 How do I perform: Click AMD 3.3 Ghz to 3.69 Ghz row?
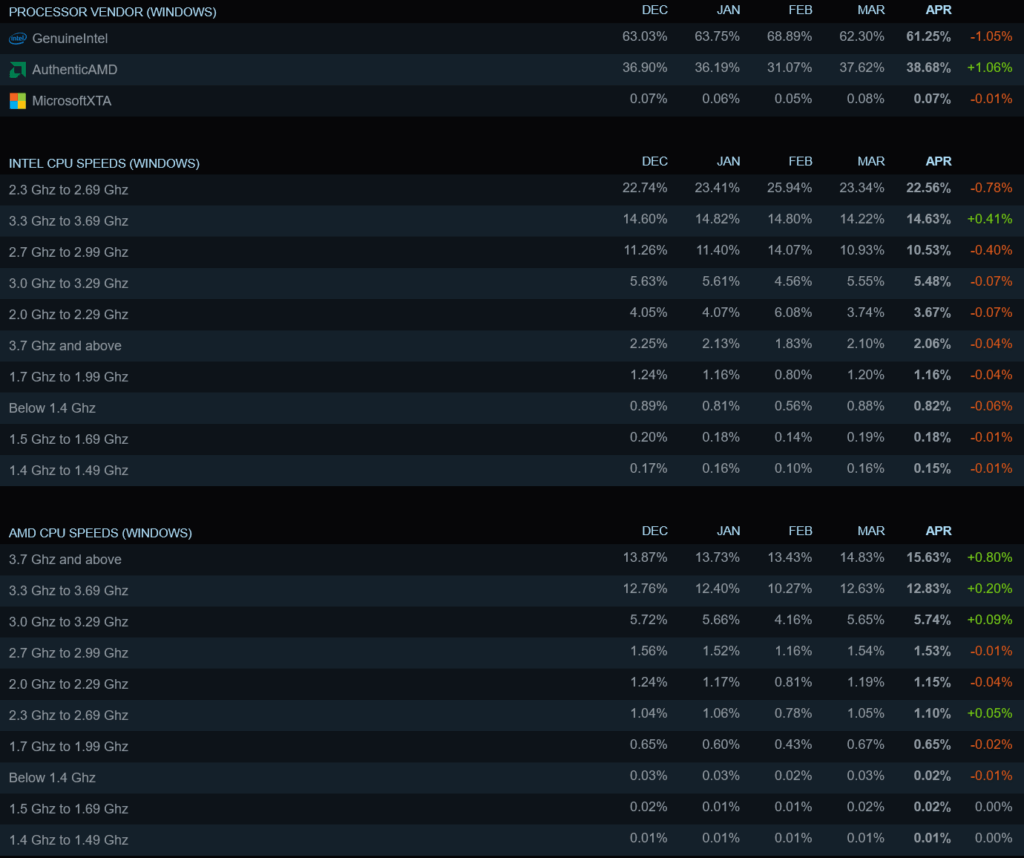512,591
